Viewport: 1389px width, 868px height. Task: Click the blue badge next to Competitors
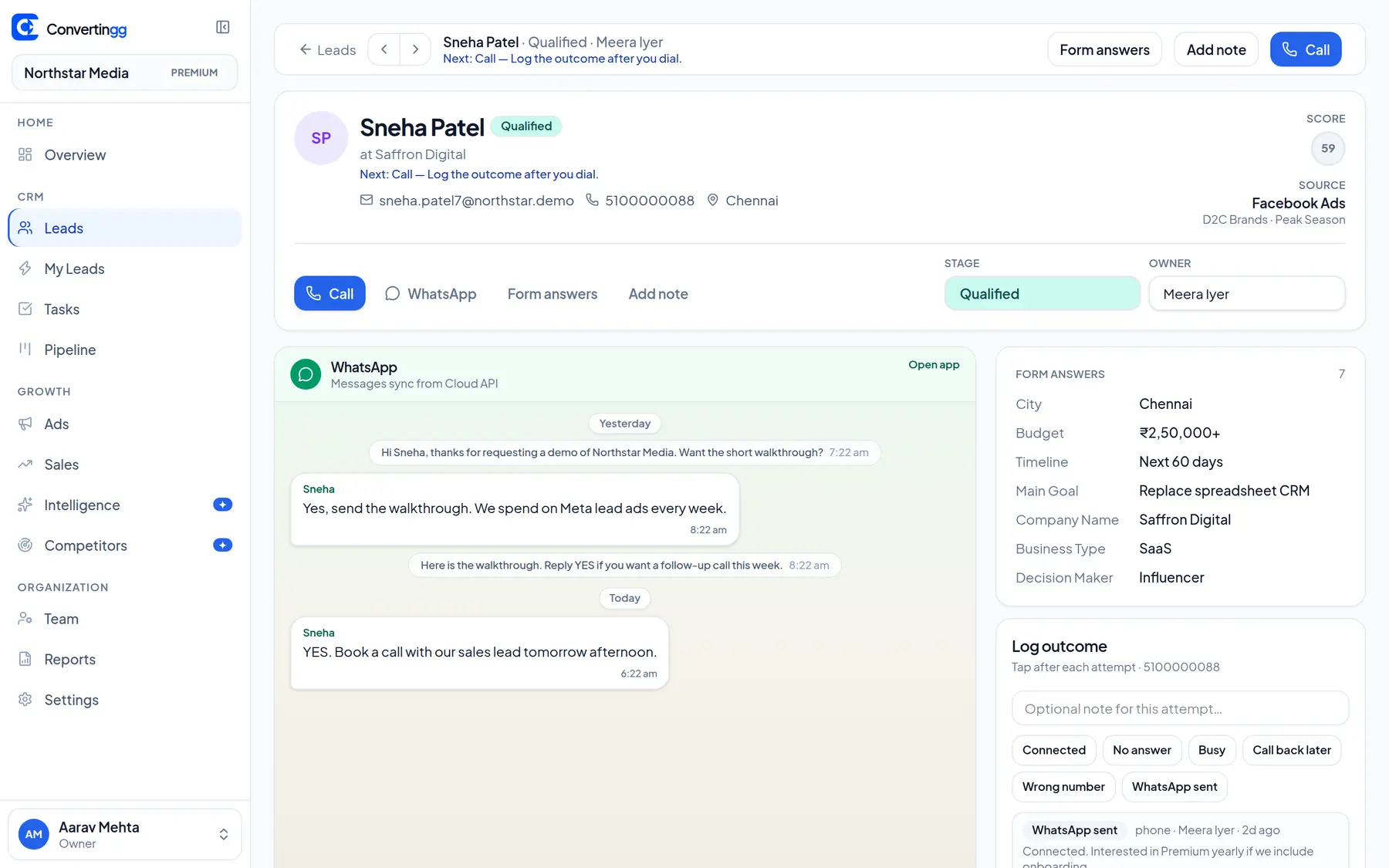222,545
